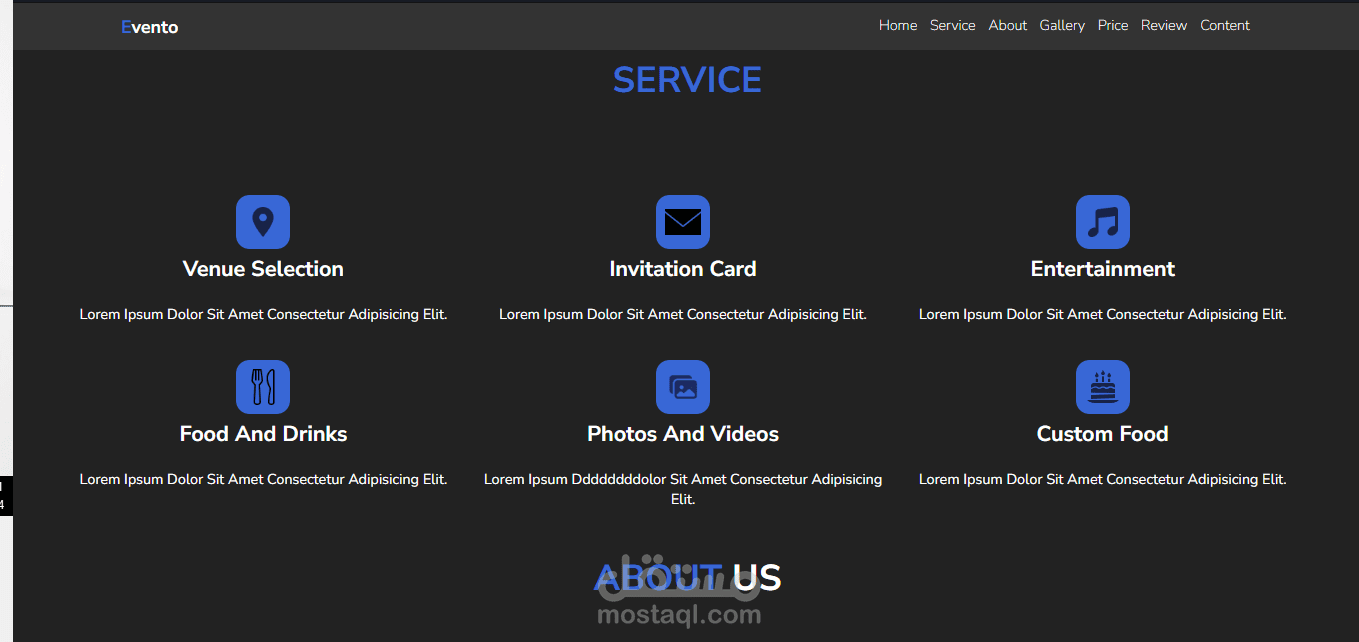Image resolution: width=1359 pixels, height=642 pixels.
Task: Click the Photos And Videos images icon
Action: [683, 387]
